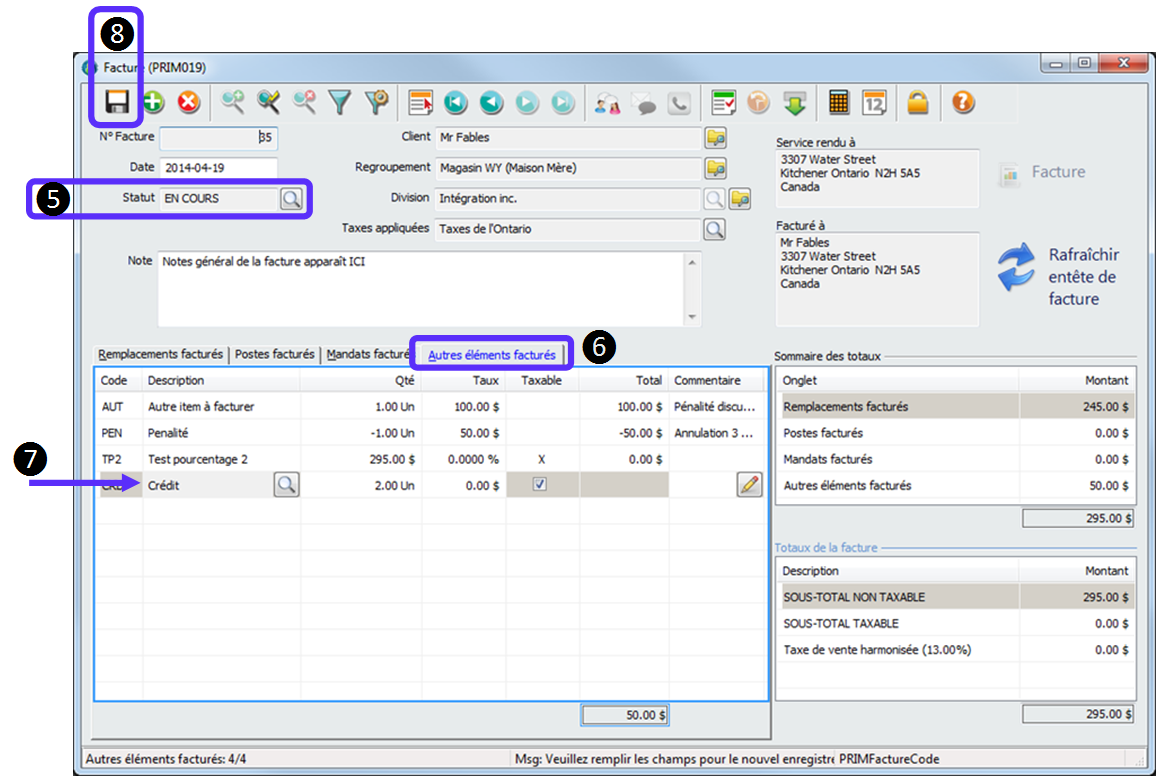Open the Taxes appliquées lookup magnifier
Image resolution: width=1163 pixels, height=781 pixels.
pyautogui.click(x=714, y=230)
